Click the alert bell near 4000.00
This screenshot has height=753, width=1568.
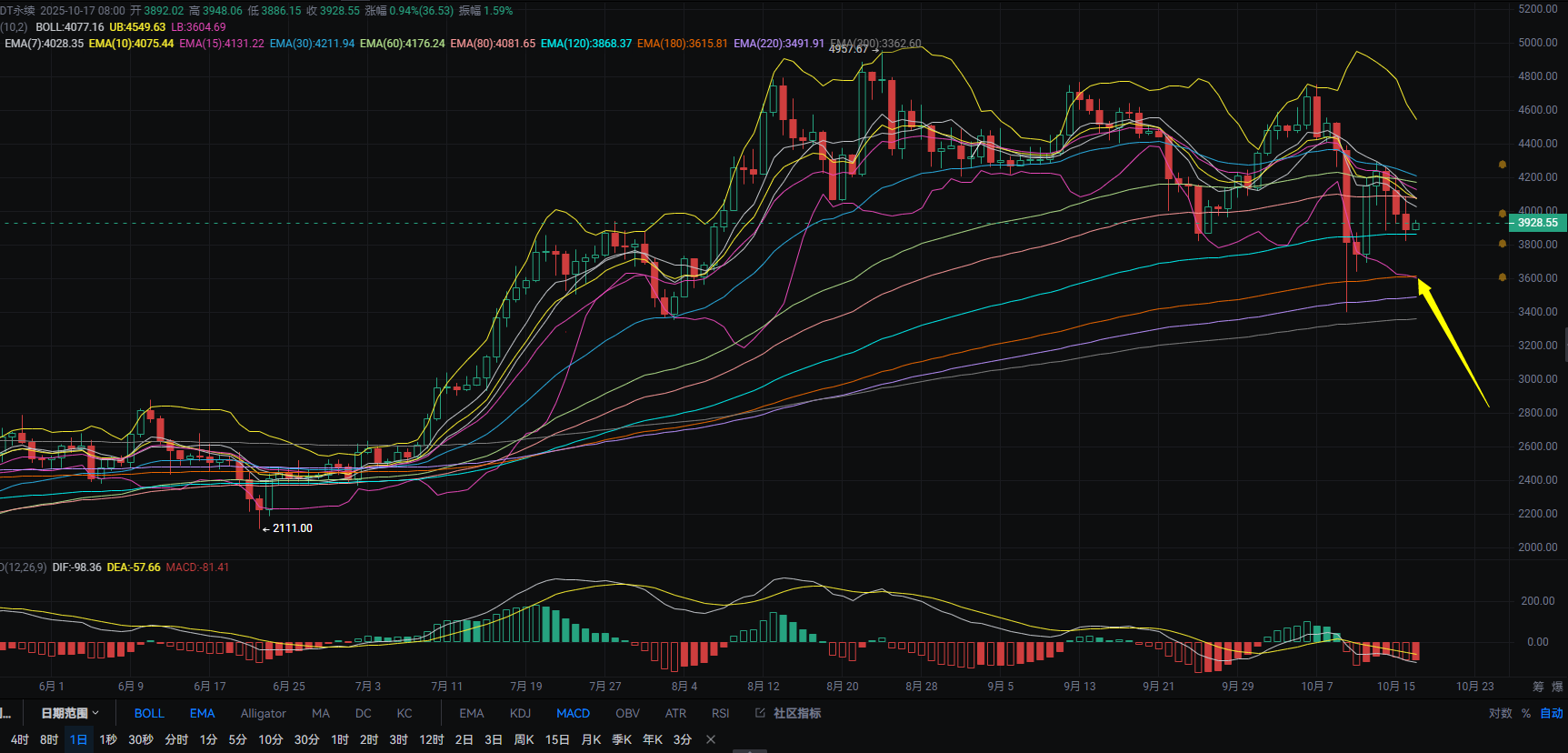(1503, 215)
